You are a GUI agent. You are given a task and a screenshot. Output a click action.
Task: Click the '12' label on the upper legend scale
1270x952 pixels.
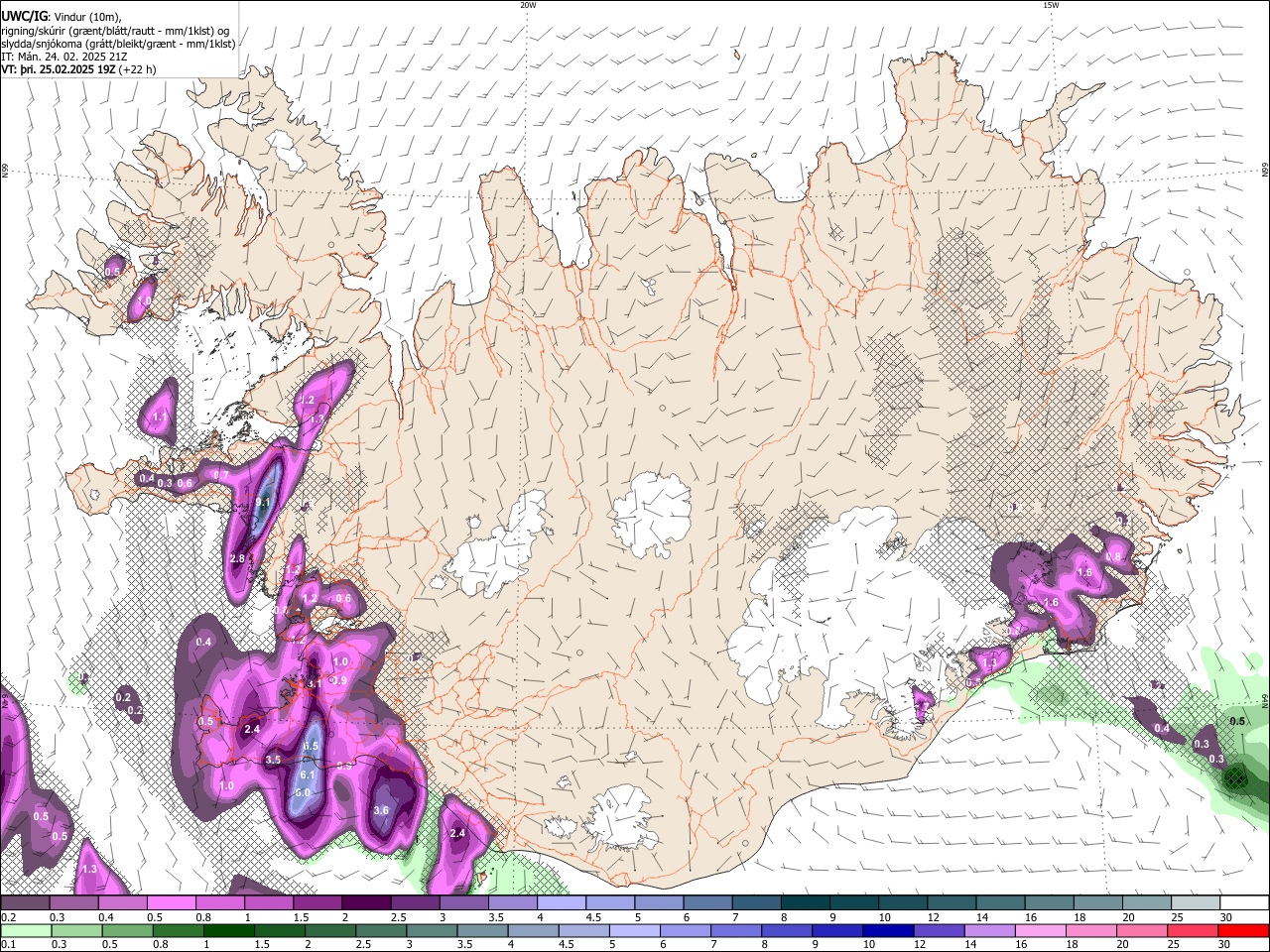tap(934, 917)
